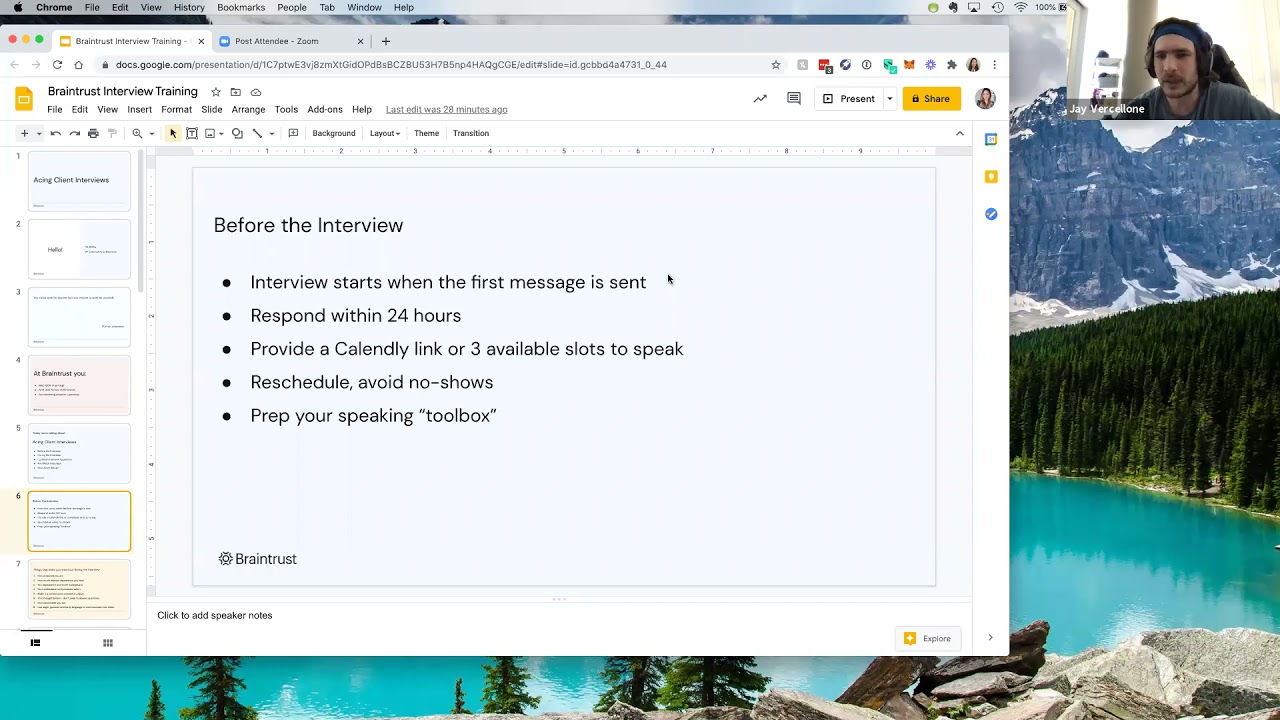Add a new slide with plus button
This screenshot has height=720, width=1280.
[x=24, y=133]
